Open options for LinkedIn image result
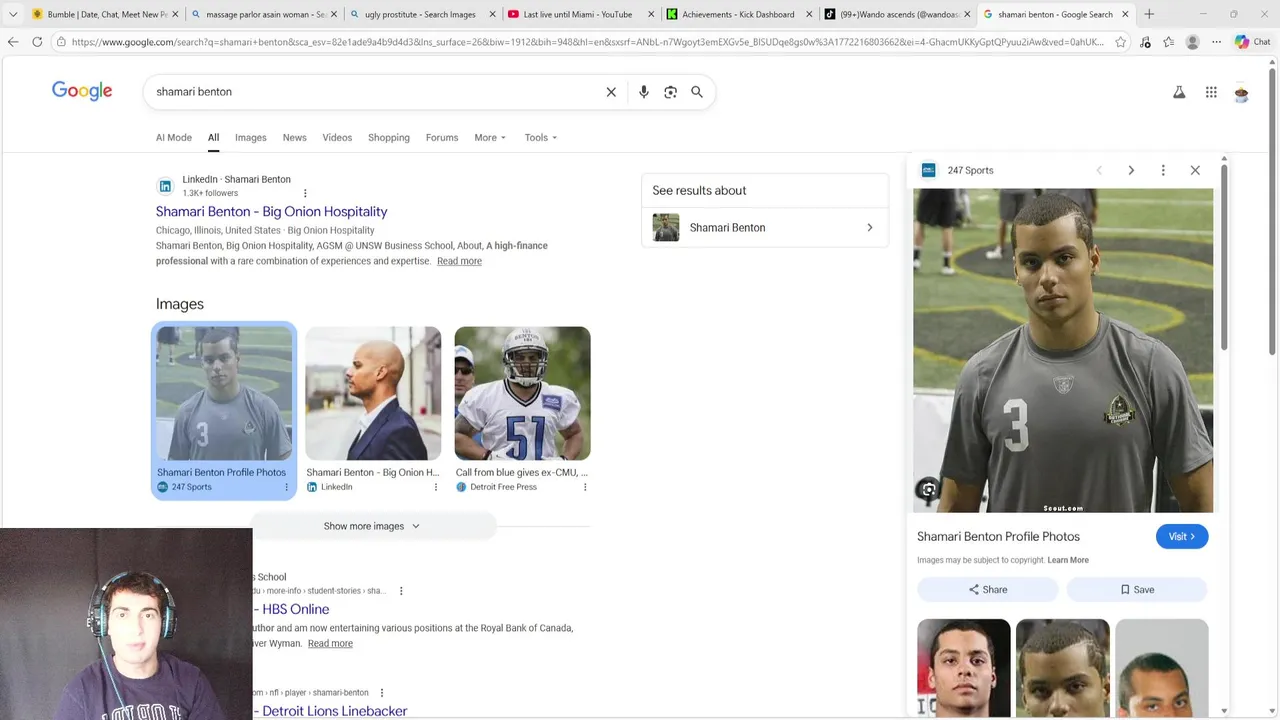Image resolution: width=1280 pixels, height=720 pixels. 435,487
